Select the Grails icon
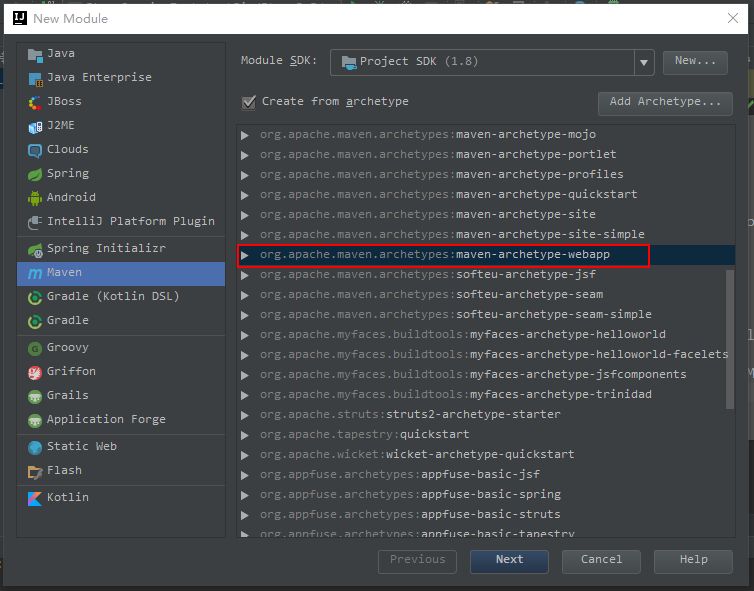 click(x=35, y=396)
